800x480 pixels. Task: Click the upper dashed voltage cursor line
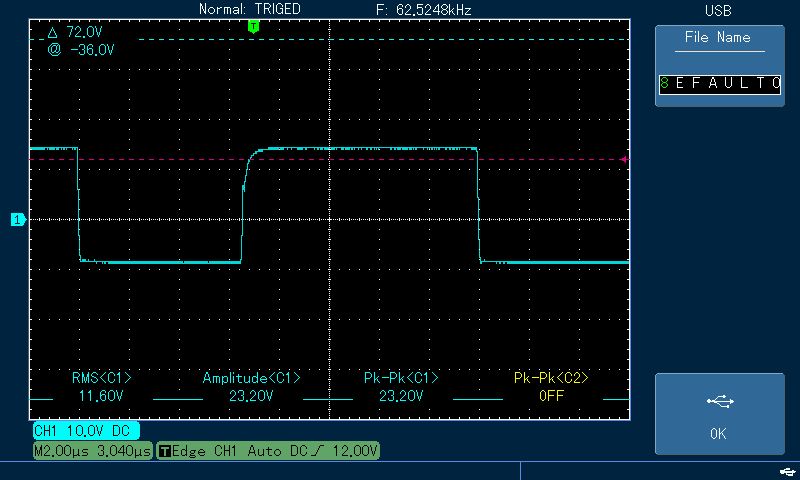384,39
